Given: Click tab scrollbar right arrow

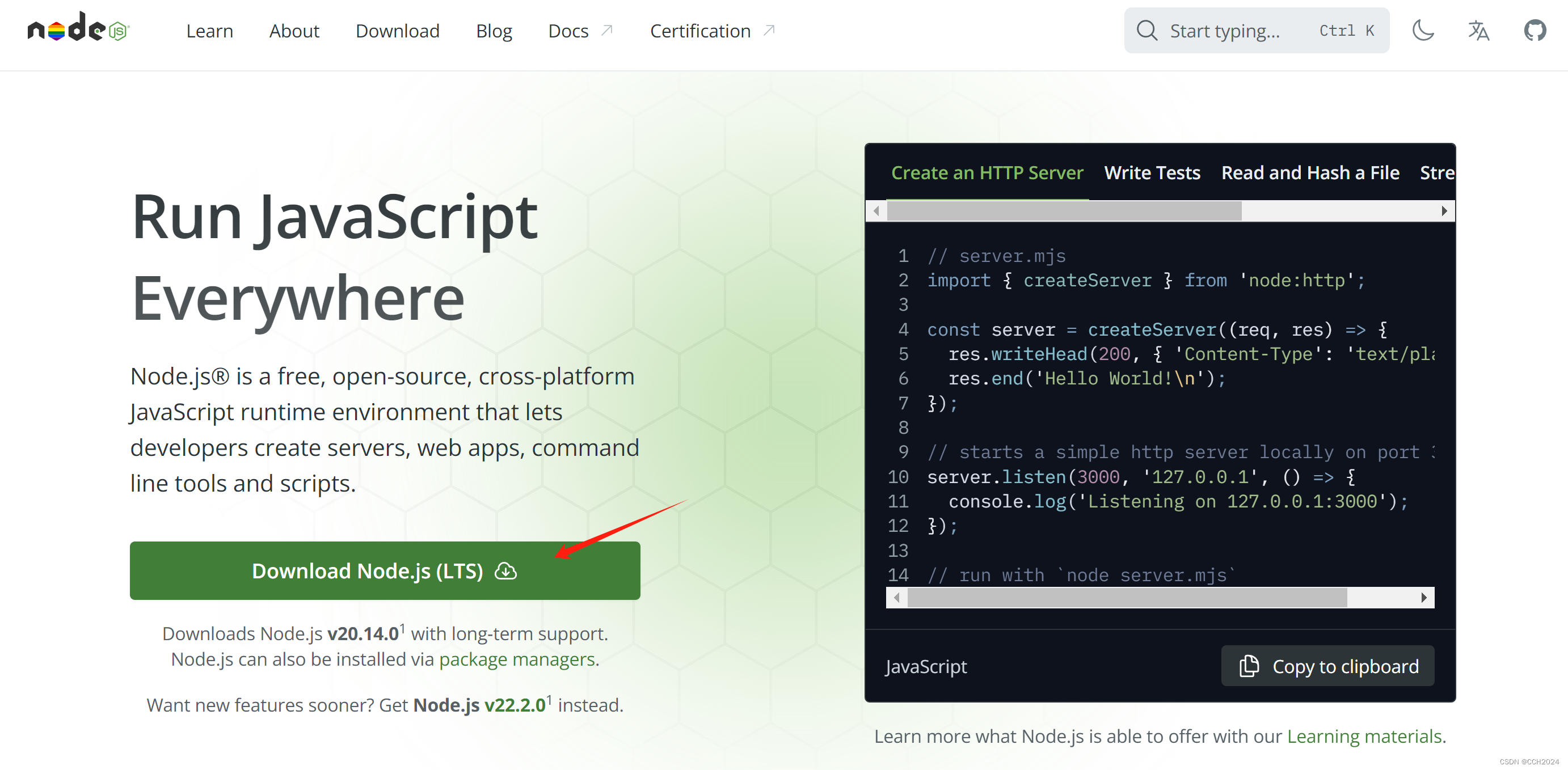Looking at the screenshot, I should (x=1444, y=211).
